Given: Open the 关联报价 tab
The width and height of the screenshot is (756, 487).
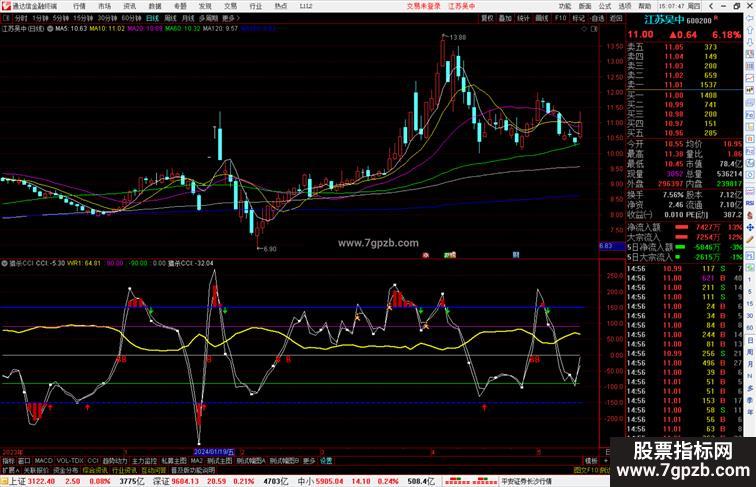Looking at the screenshot, I should click(x=36, y=470).
